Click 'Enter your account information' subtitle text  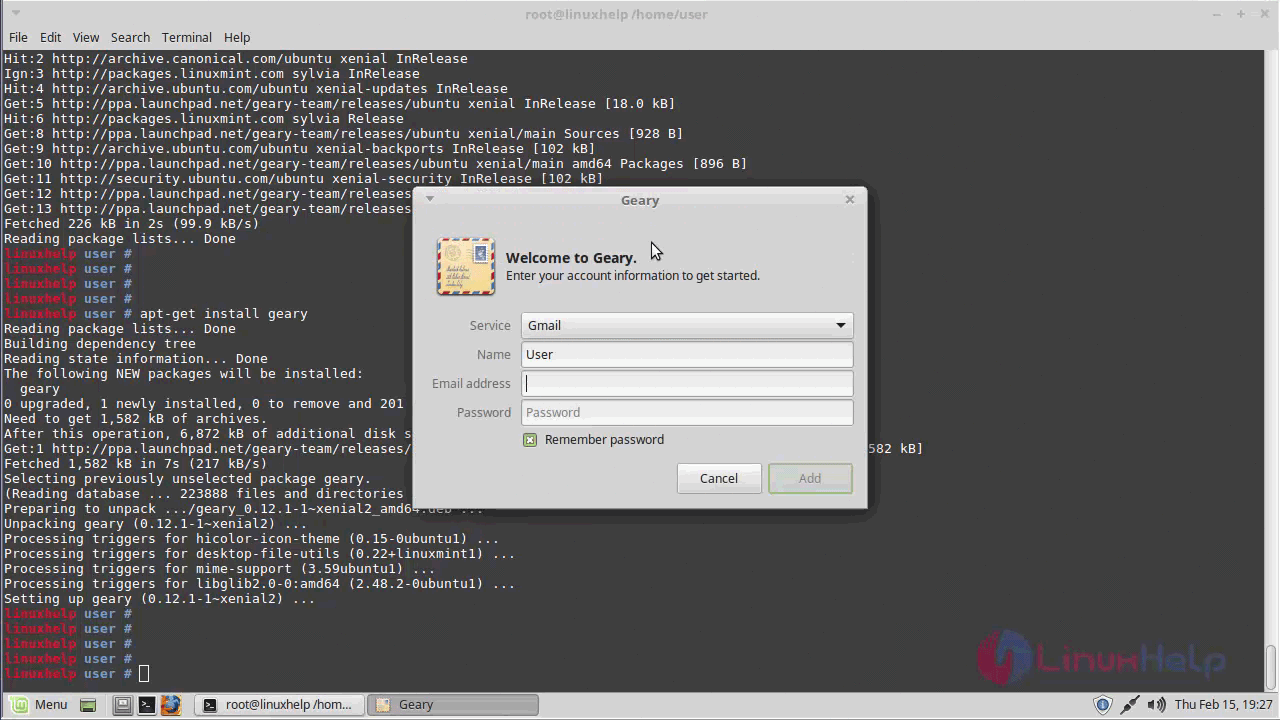(633, 276)
